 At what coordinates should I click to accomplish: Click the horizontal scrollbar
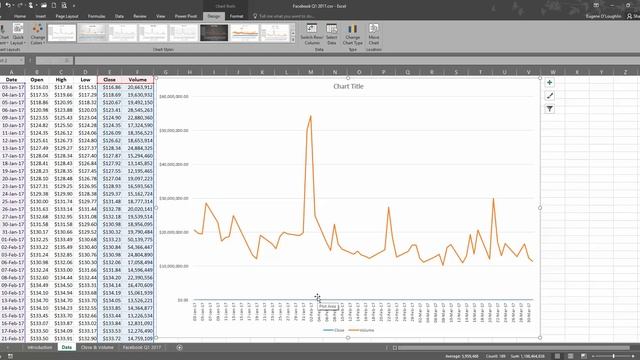click(x=513, y=348)
